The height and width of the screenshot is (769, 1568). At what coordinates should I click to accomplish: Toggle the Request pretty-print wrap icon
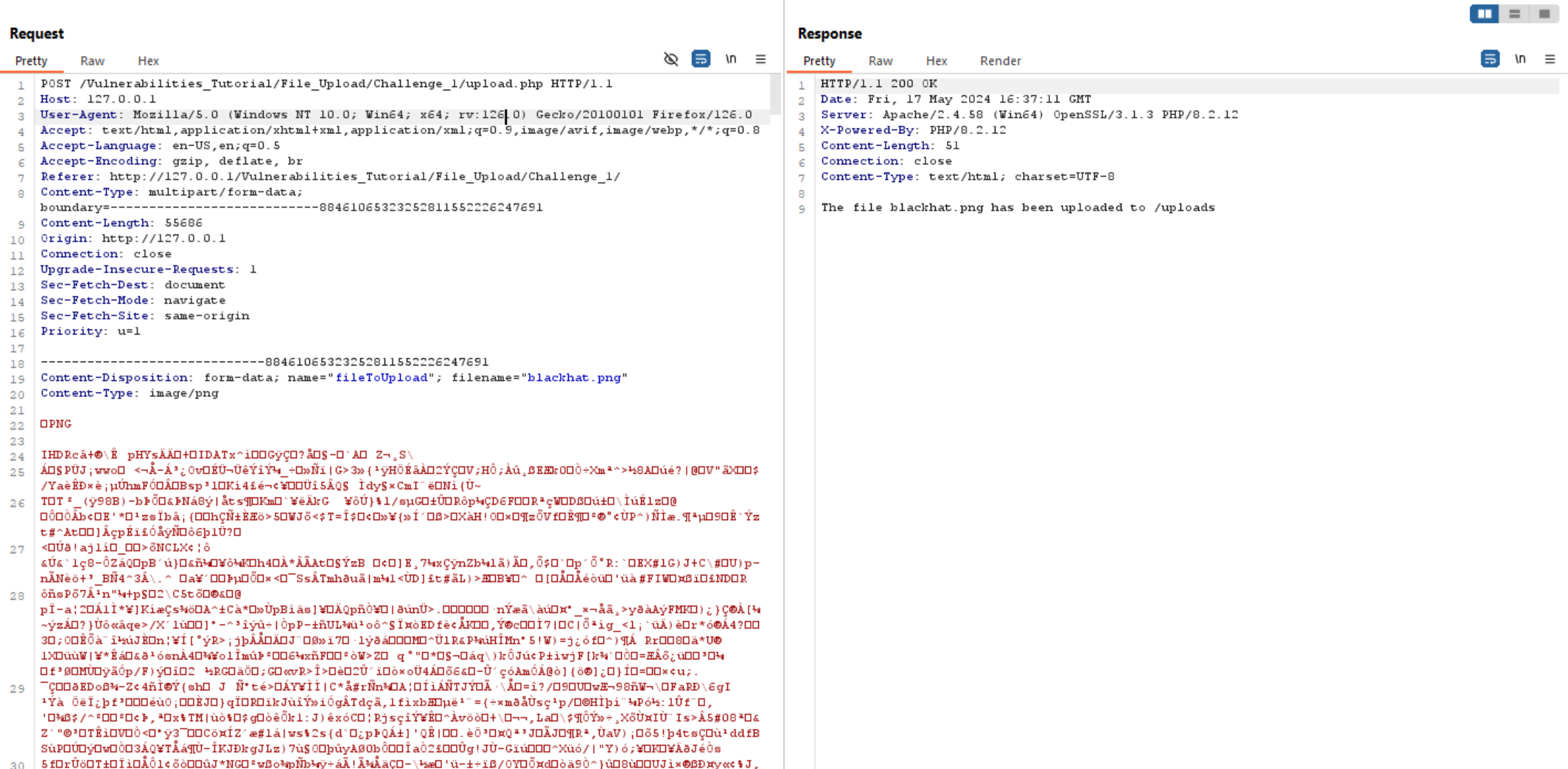(701, 59)
